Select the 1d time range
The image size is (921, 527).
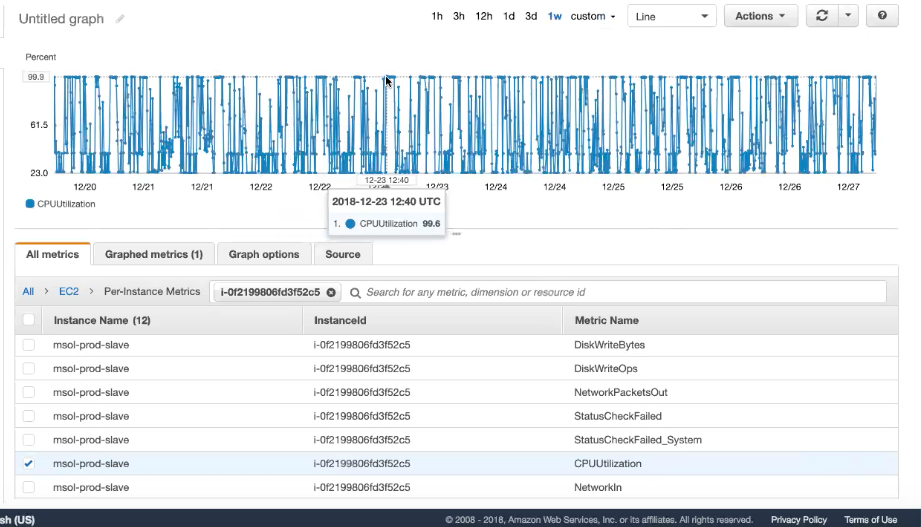click(x=509, y=16)
